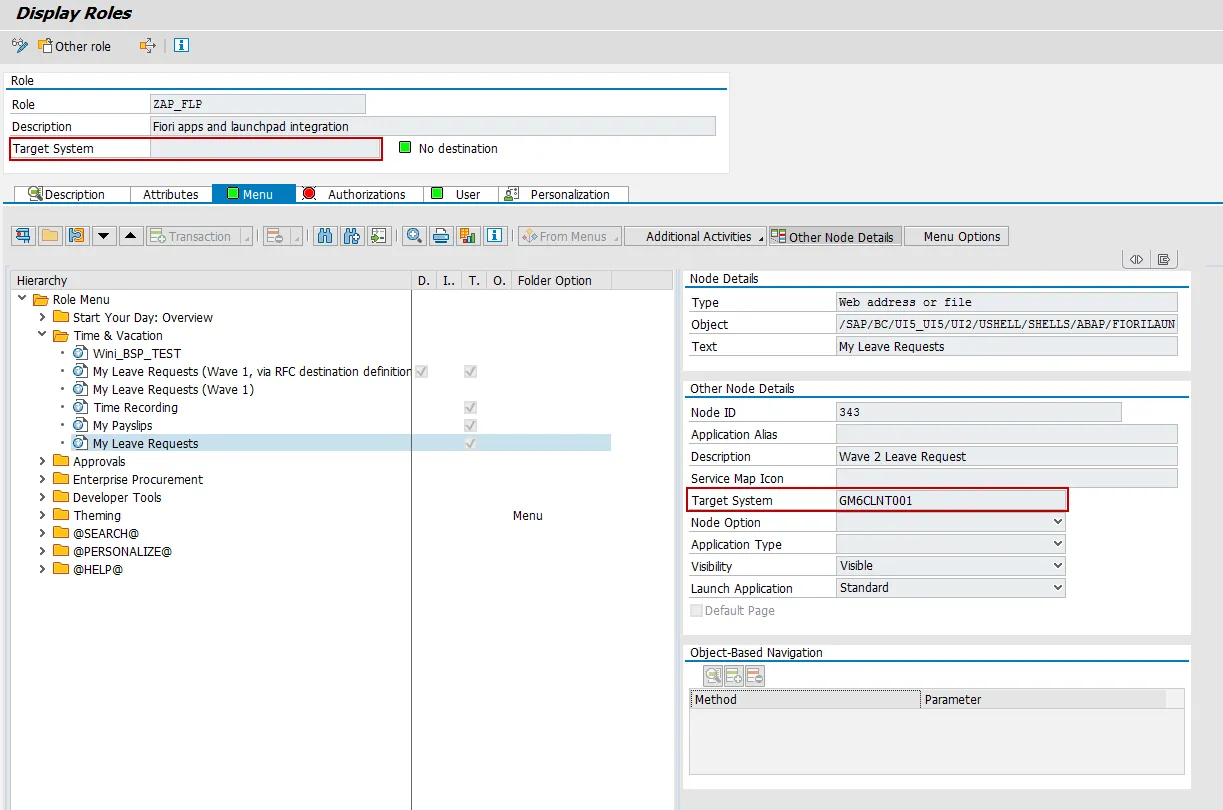Click the Menu Options button
1223x810 pixels.
[956, 236]
